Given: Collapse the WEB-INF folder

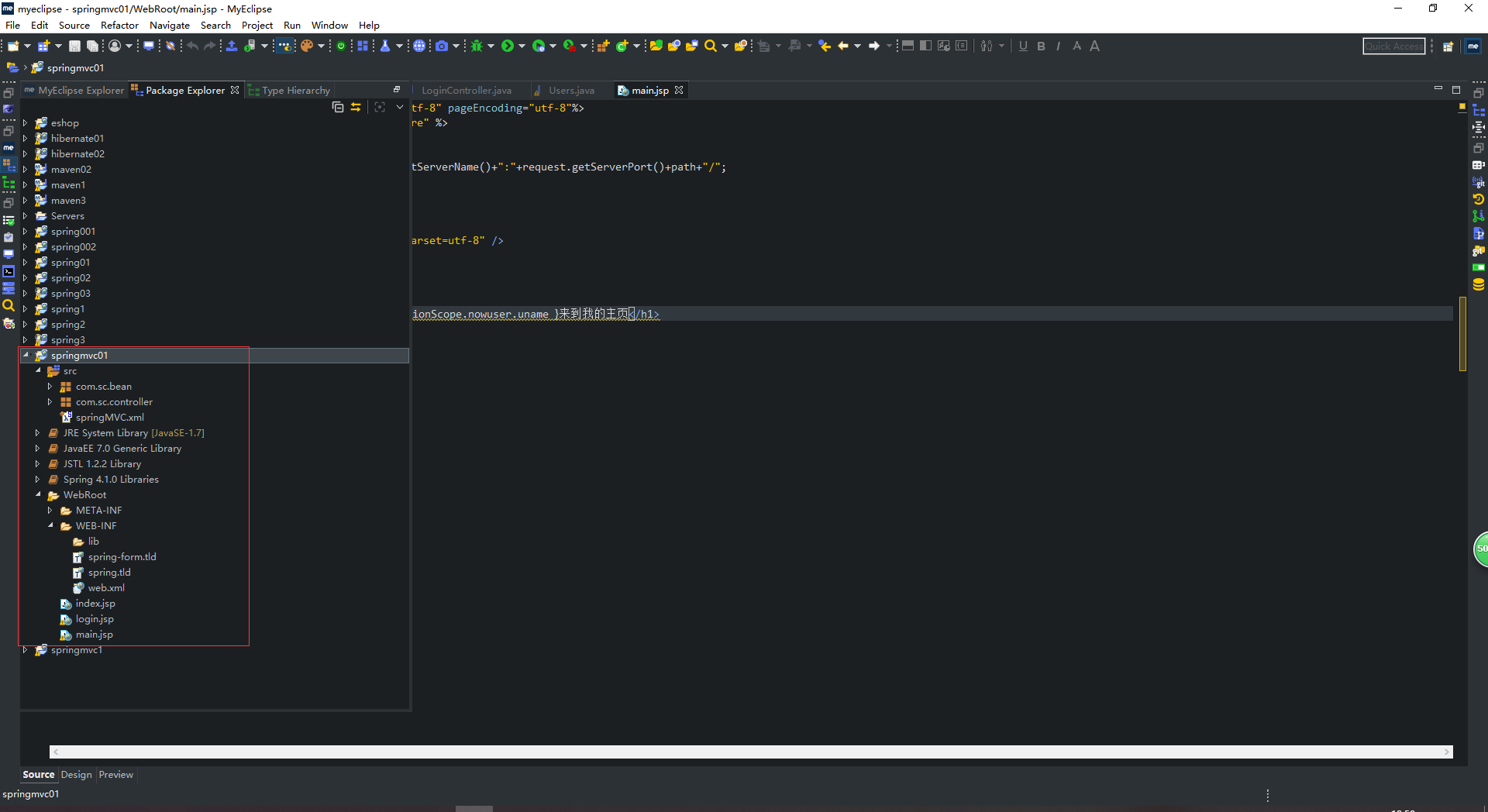Looking at the screenshot, I should [50, 525].
